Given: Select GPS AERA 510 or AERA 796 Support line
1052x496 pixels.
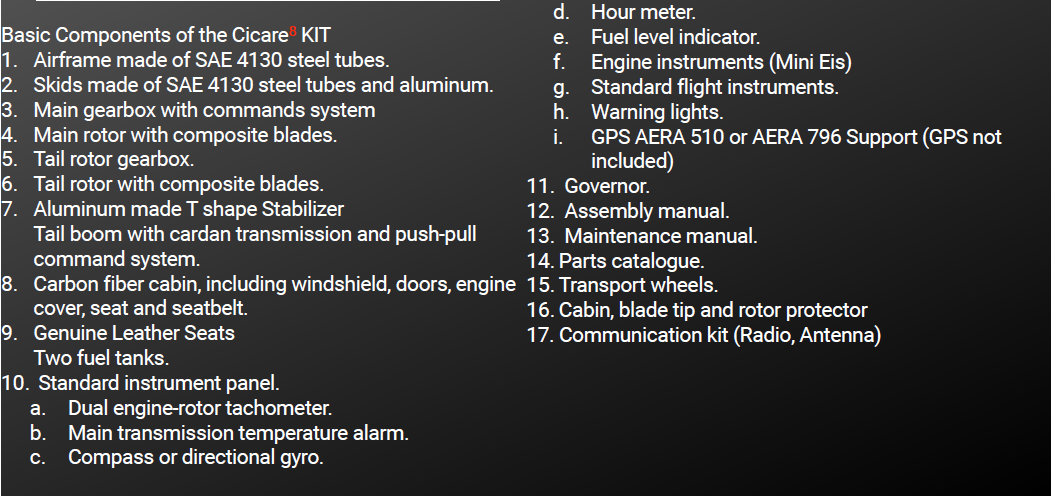Looking at the screenshot, I should [796, 149].
